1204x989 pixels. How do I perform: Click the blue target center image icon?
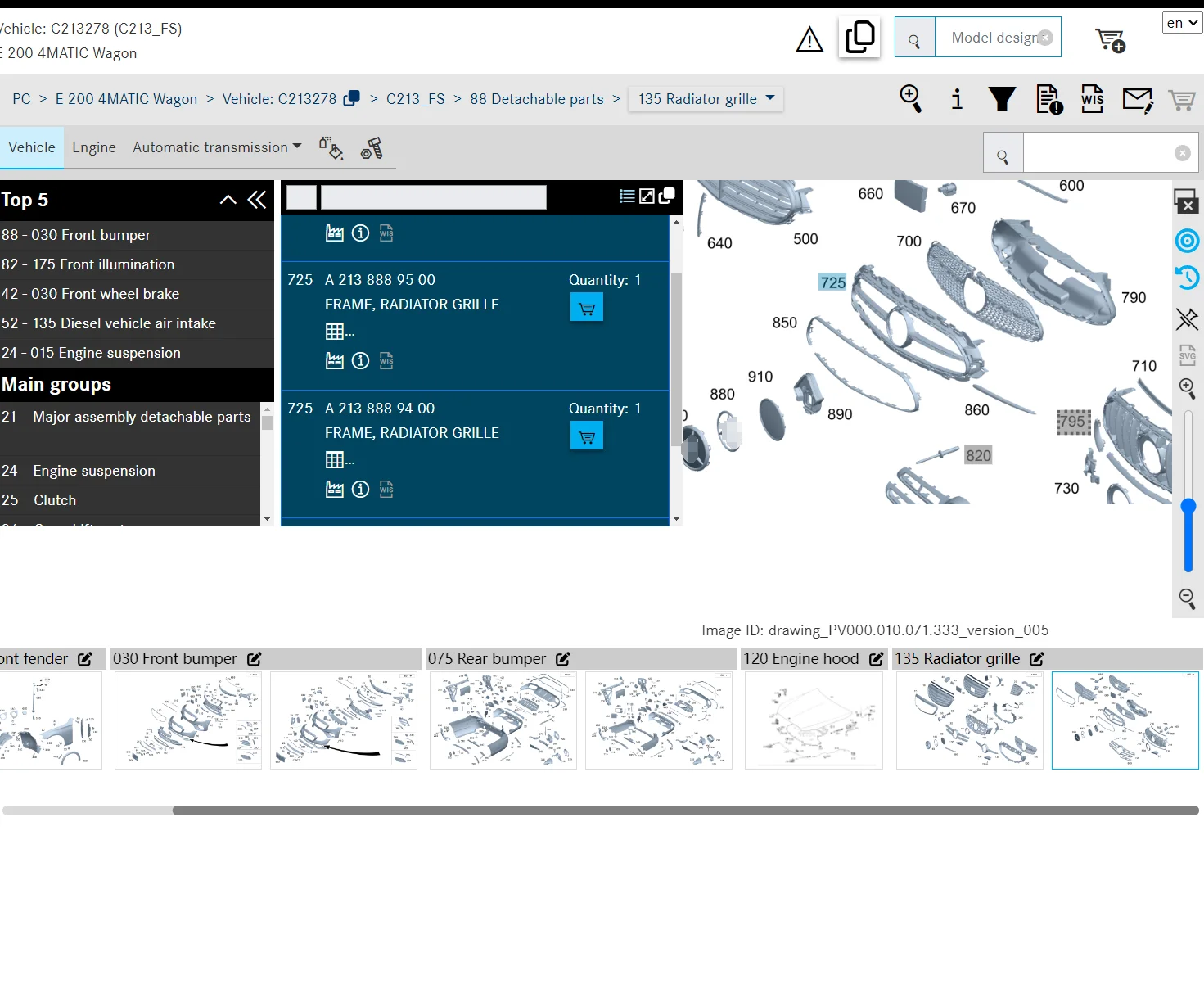[x=1188, y=241]
